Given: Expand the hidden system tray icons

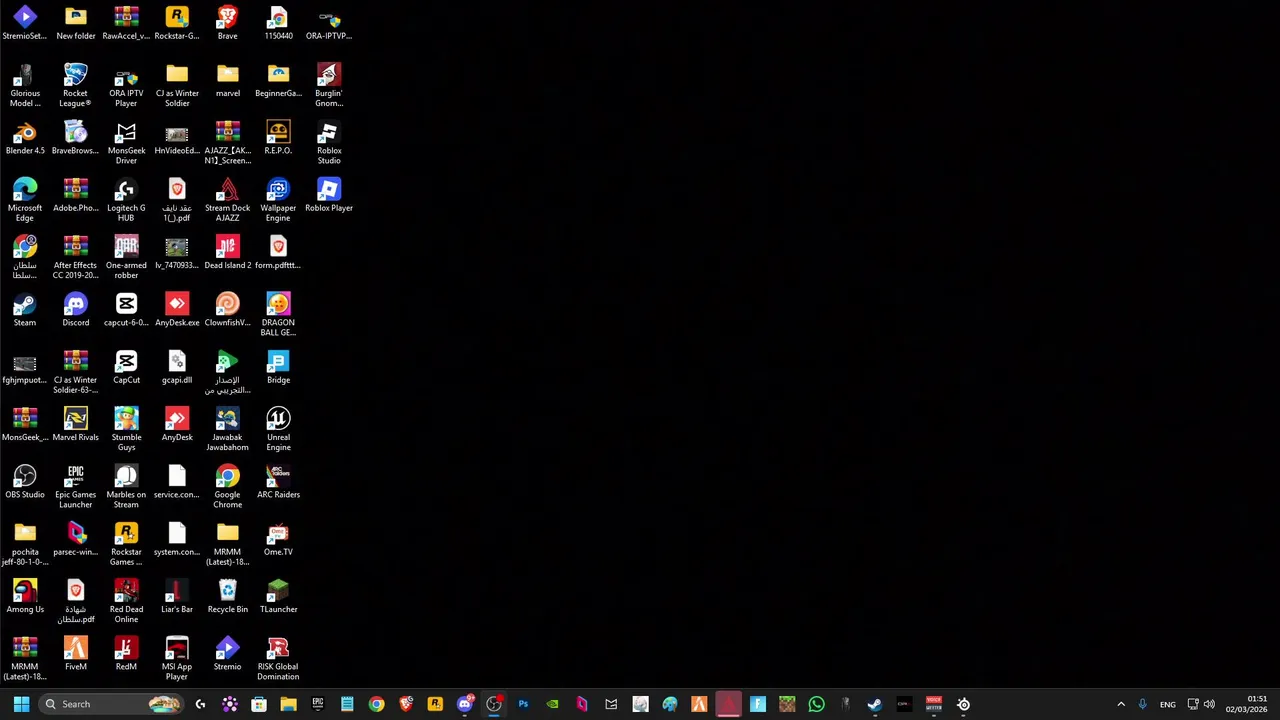Looking at the screenshot, I should tap(1120, 704).
